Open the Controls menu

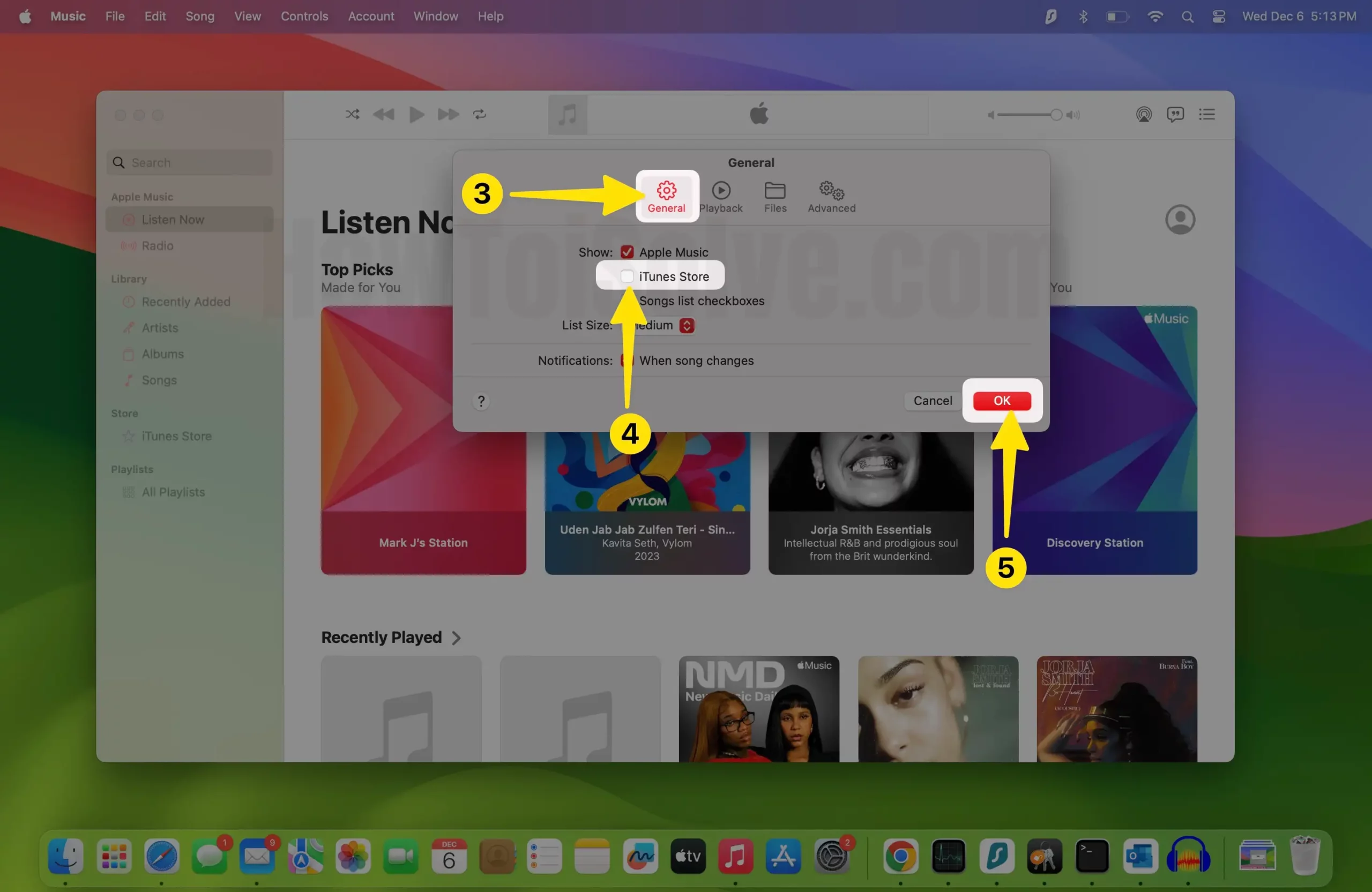pos(304,16)
